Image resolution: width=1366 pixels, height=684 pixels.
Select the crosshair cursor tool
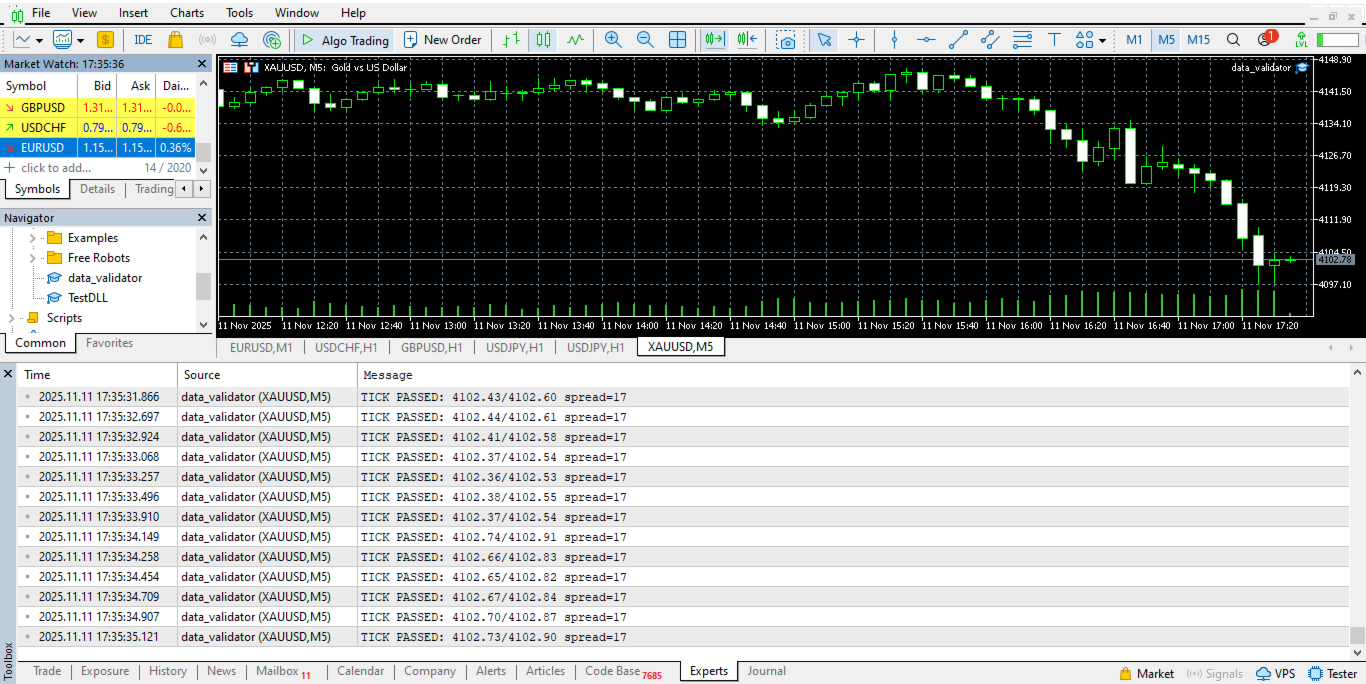pos(856,40)
